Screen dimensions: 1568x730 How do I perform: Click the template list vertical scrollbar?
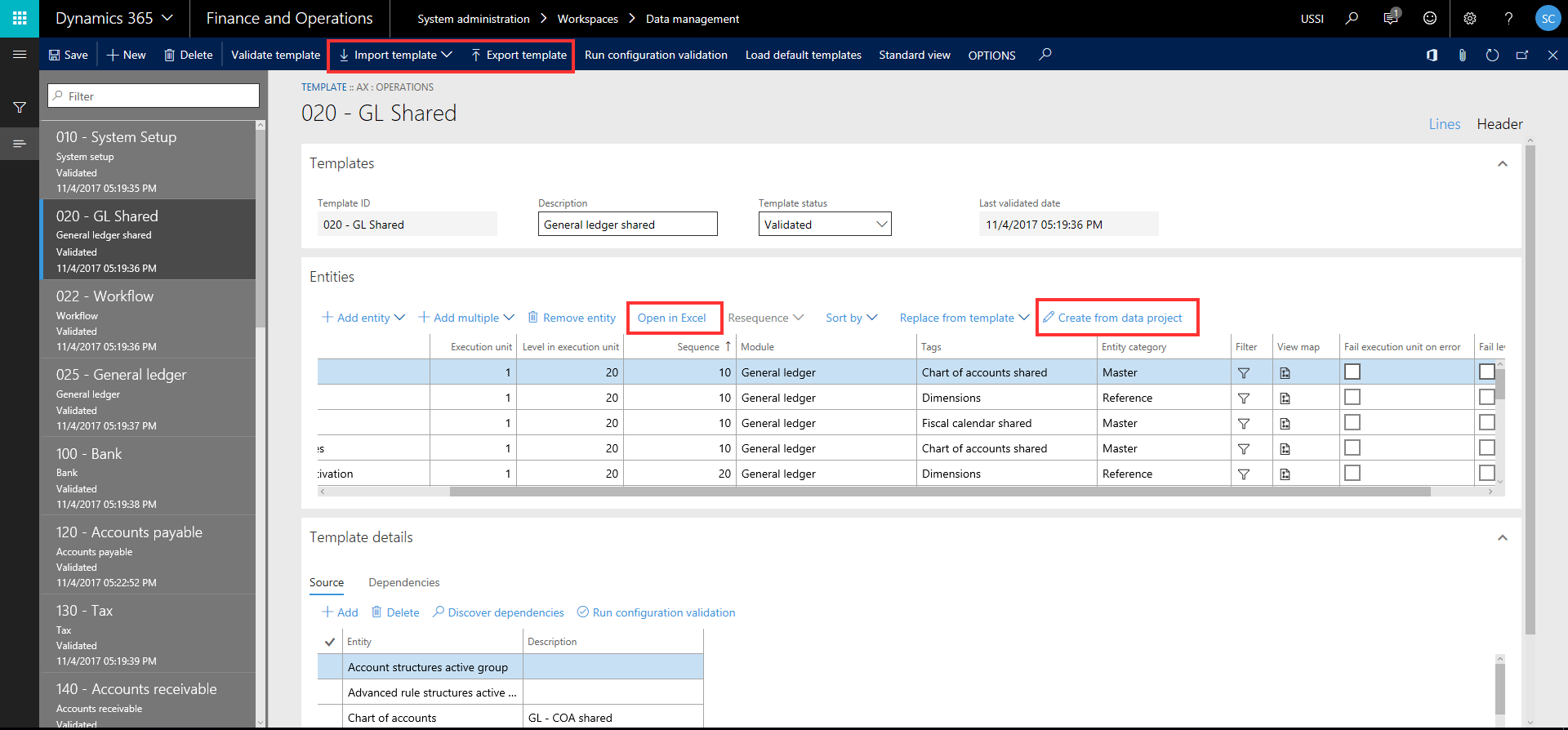261,229
